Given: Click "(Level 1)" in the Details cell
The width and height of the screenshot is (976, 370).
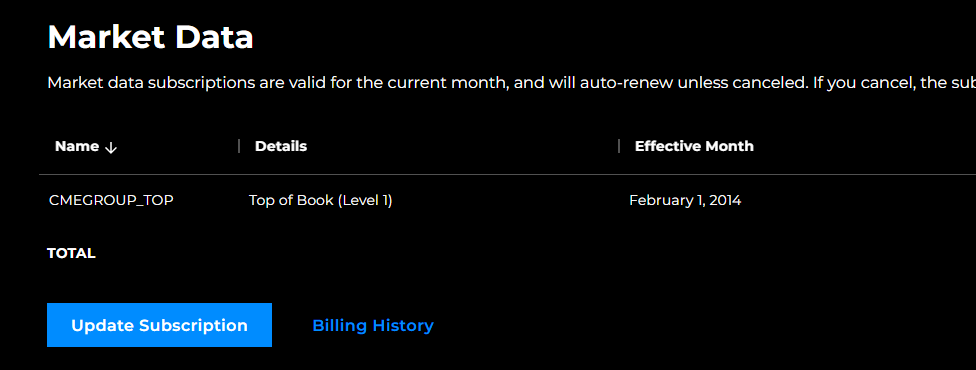Looking at the screenshot, I should [365, 201].
